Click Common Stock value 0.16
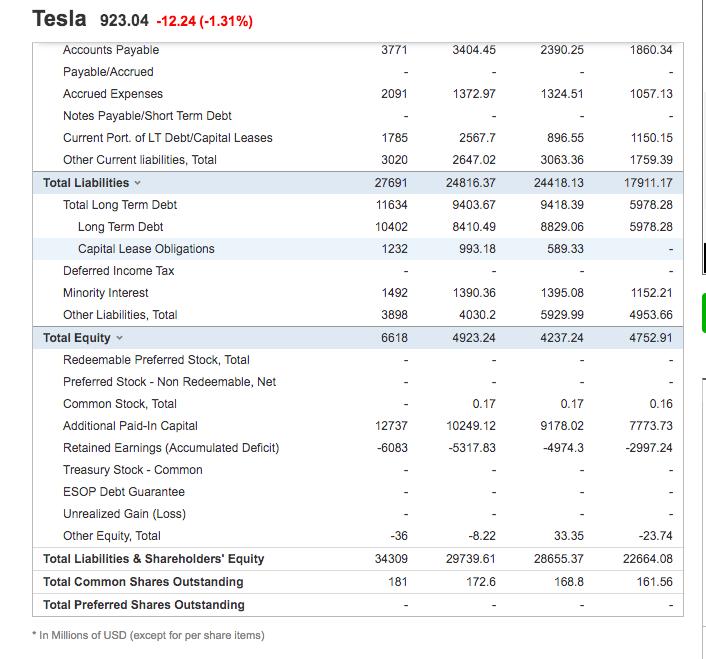The height and width of the screenshot is (659, 706). tap(661, 404)
